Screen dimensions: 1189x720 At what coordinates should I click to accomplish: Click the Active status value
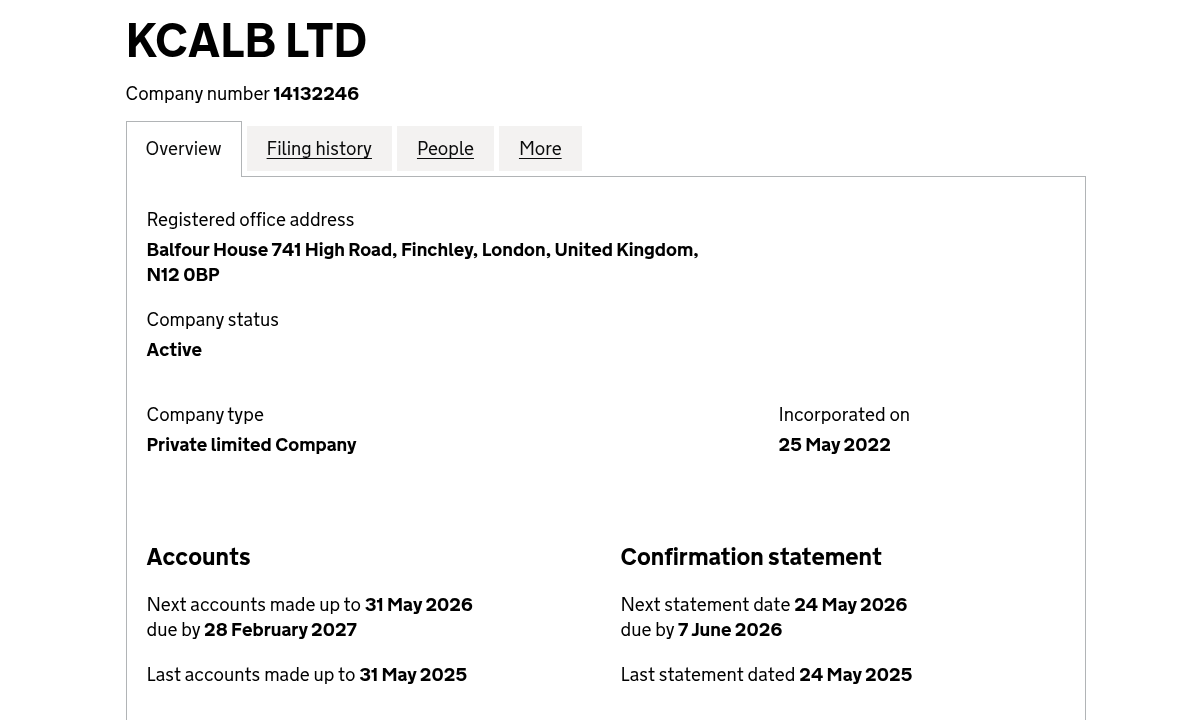(174, 349)
